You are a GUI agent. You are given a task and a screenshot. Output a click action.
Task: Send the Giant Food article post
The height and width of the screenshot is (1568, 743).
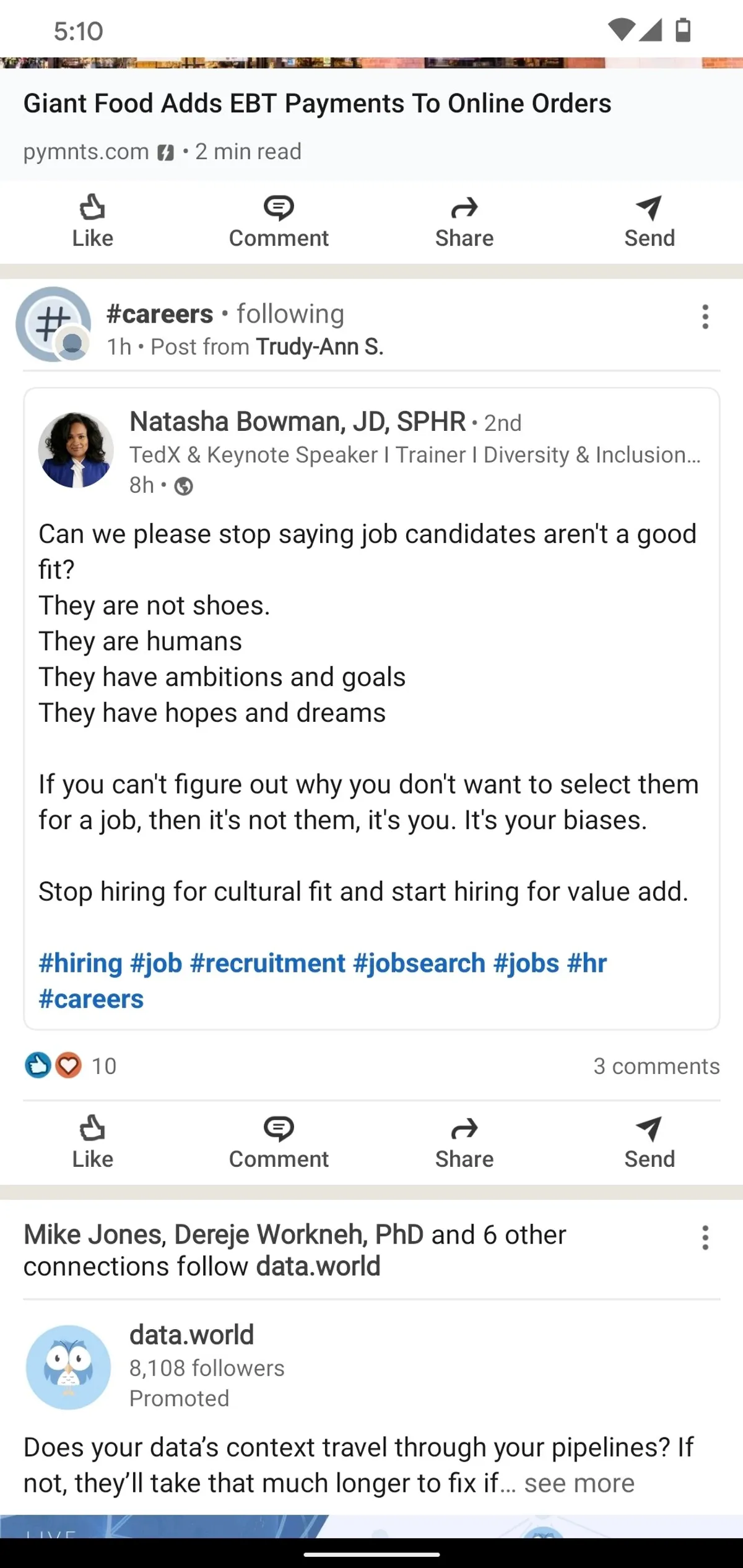point(649,222)
